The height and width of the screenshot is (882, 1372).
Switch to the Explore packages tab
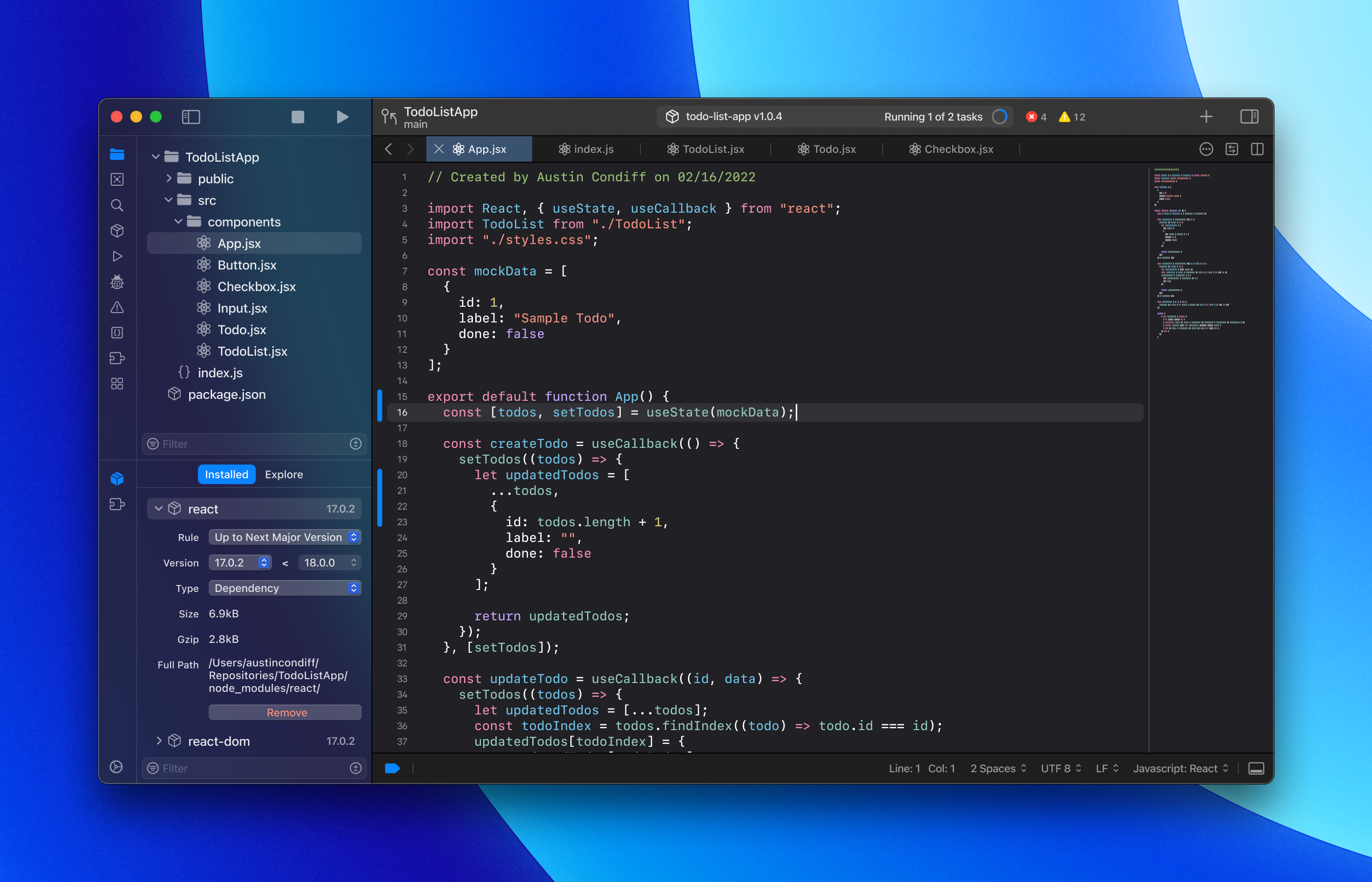(283, 474)
